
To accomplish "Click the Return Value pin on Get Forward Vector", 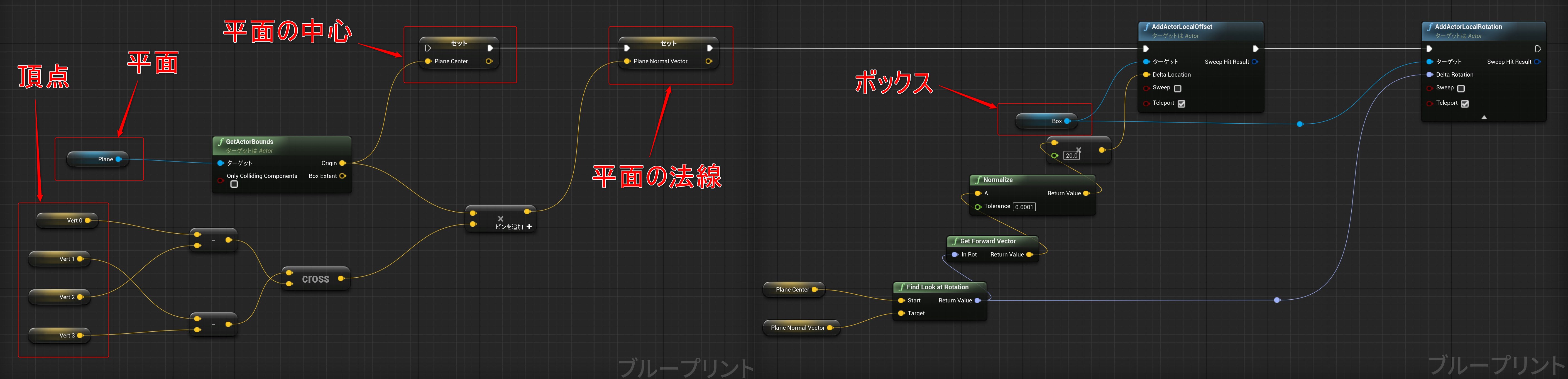I will point(1029,254).
